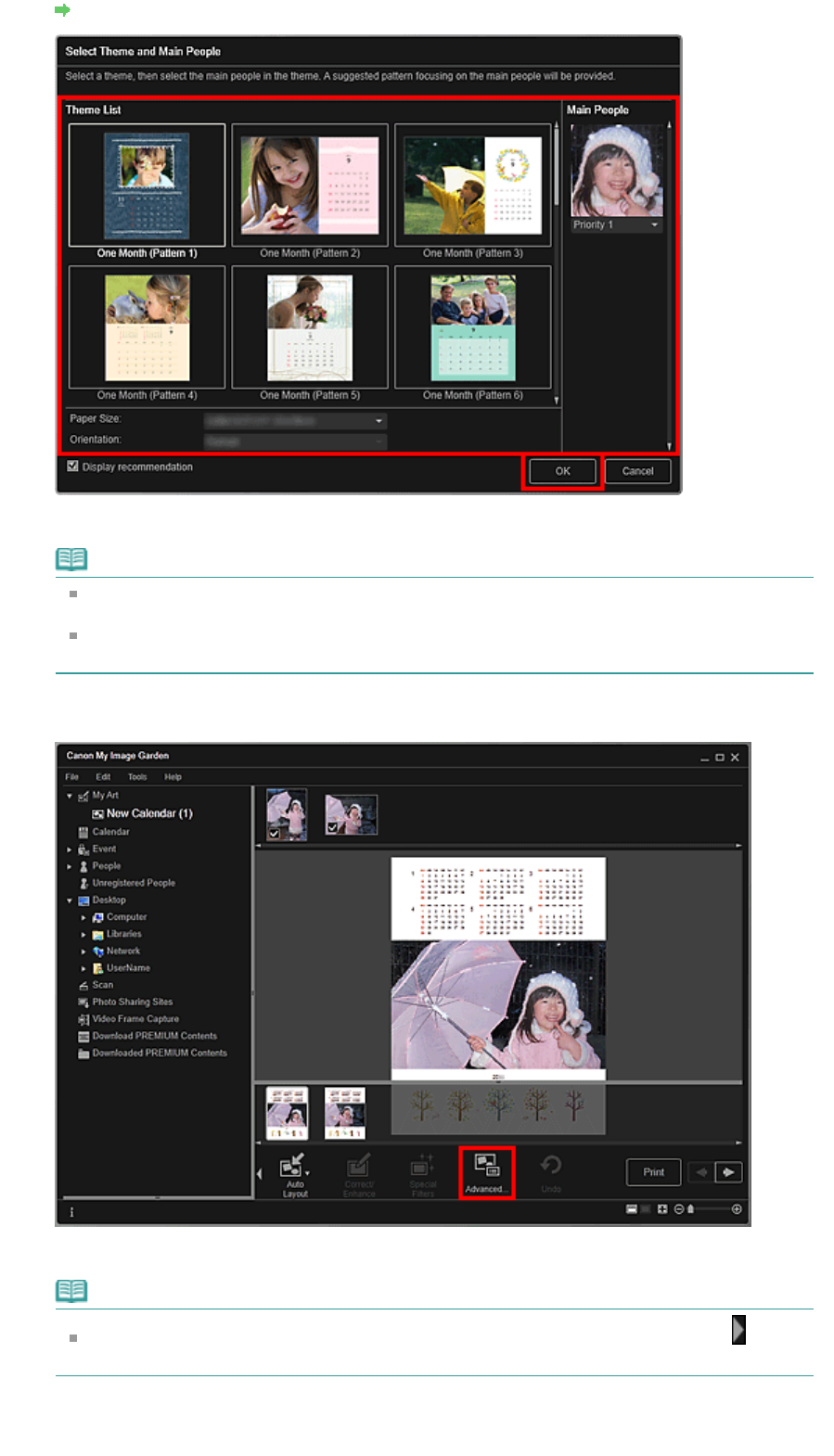This screenshot has height=1456, width=834.
Task: Open the Paper Size dropdown
Action: (295, 420)
